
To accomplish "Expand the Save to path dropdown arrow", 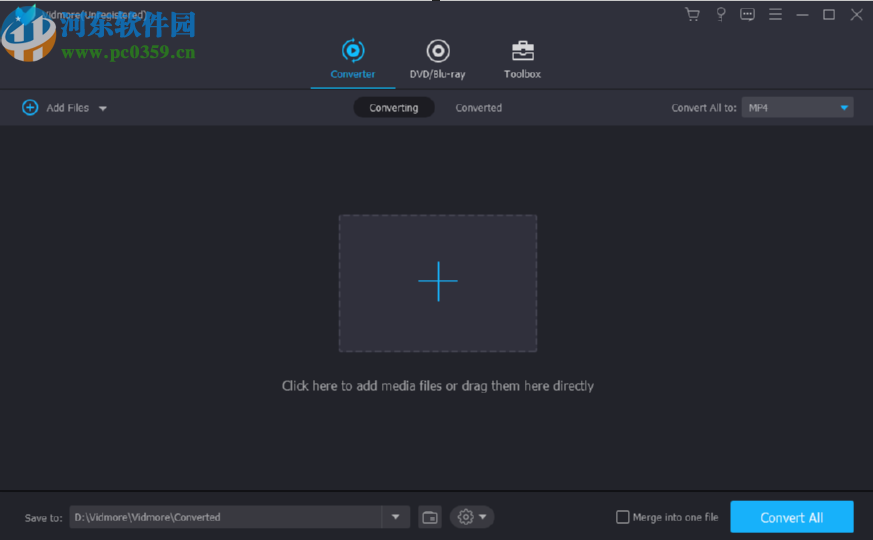I will tap(395, 517).
